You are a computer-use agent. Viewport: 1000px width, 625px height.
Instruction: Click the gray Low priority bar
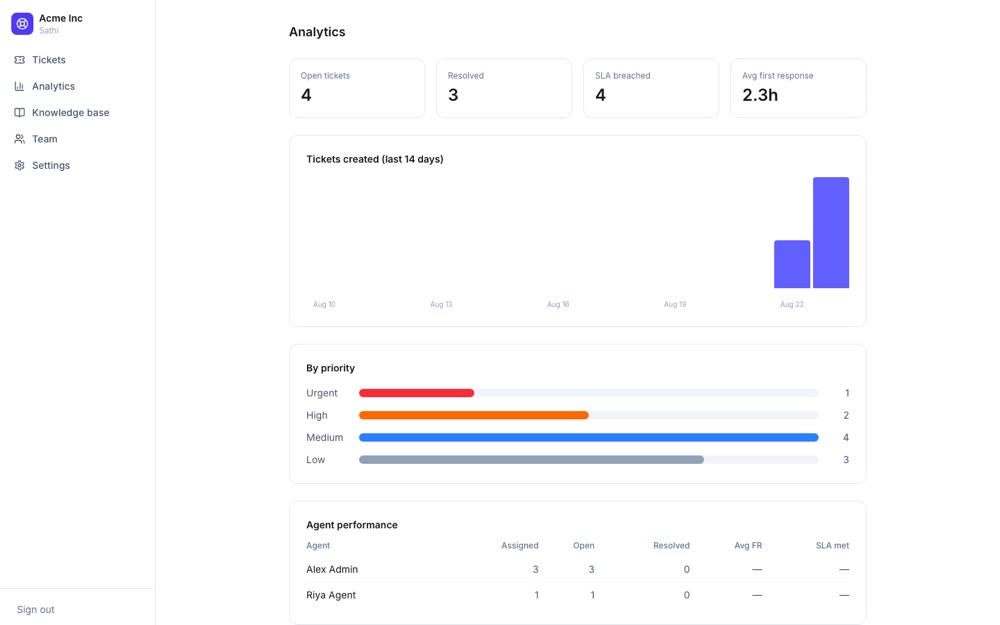pos(531,460)
